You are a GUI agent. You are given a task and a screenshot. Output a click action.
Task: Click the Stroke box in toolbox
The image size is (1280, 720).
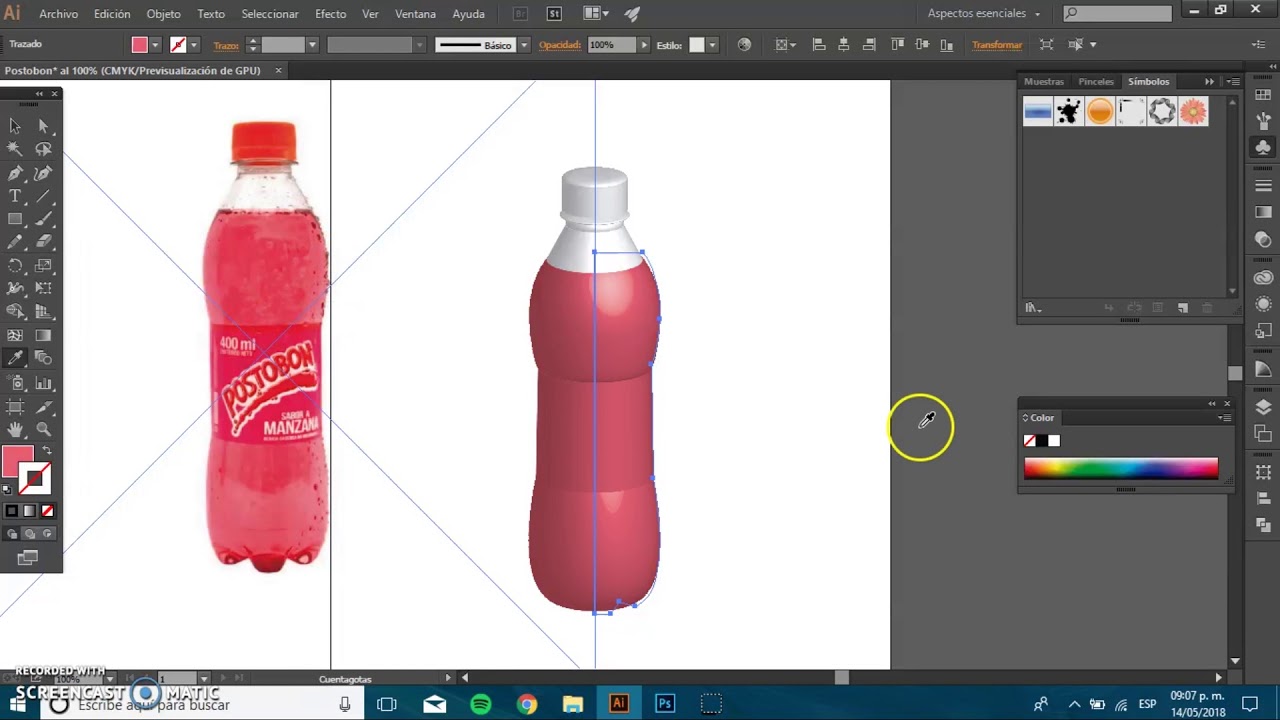pos(36,481)
